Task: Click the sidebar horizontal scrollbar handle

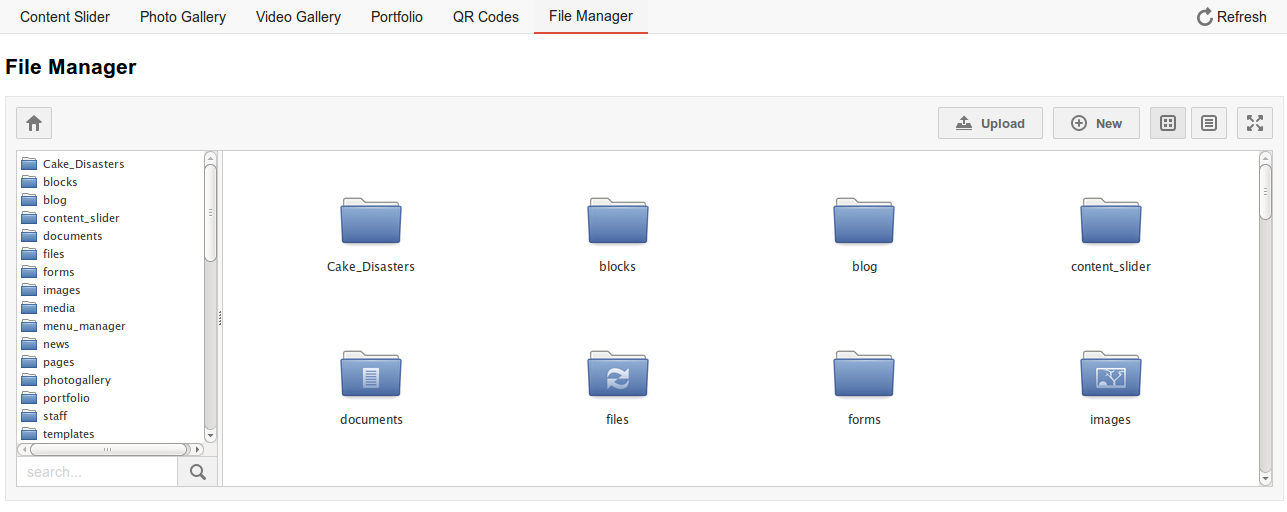Action: point(108,450)
